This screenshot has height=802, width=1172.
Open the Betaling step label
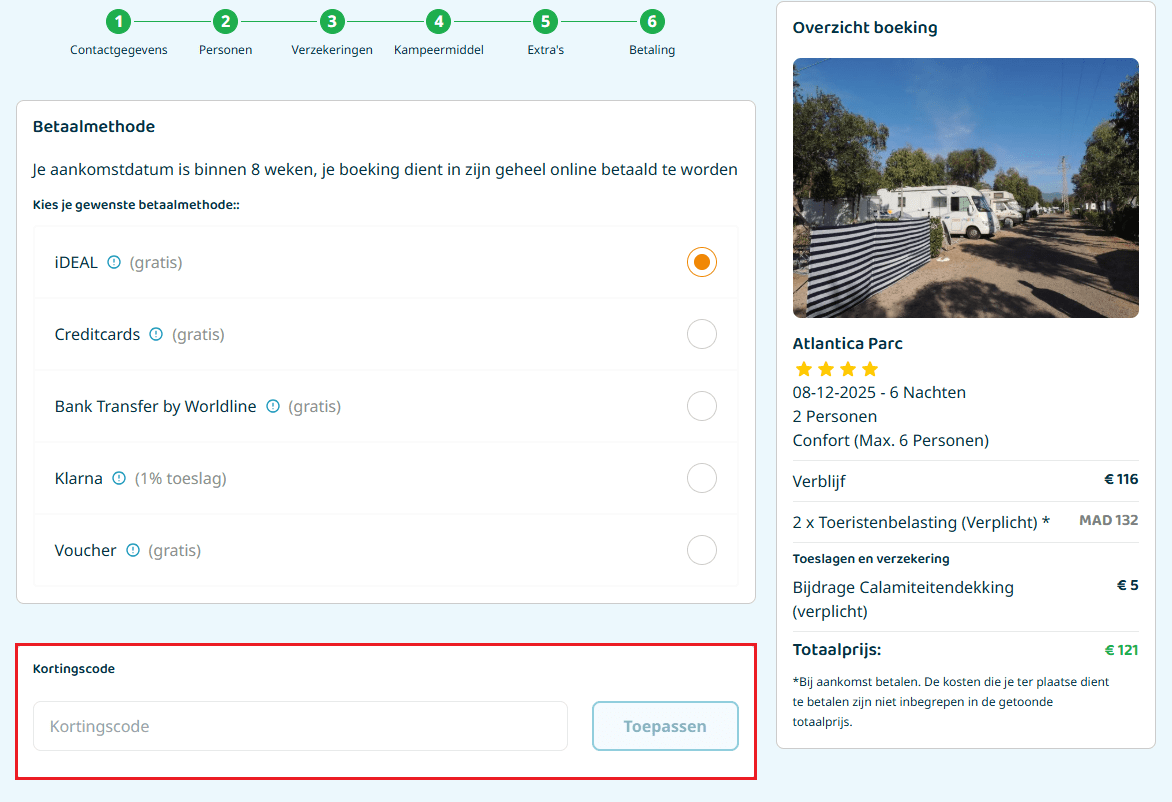pos(652,49)
